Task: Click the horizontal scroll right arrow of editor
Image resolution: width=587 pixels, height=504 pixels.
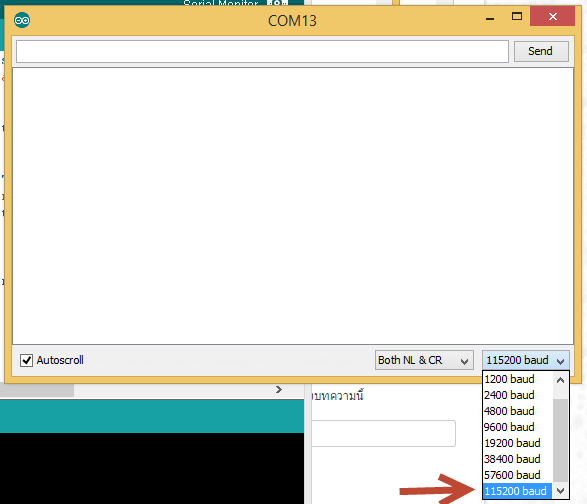Action: click(279, 389)
